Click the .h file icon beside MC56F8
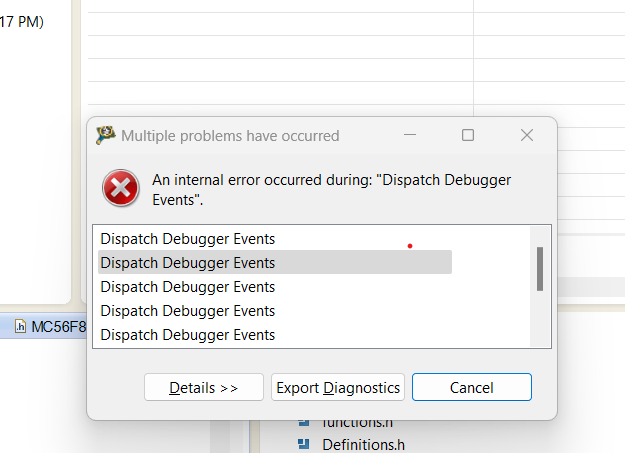This screenshot has height=453, width=625. click(20, 327)
